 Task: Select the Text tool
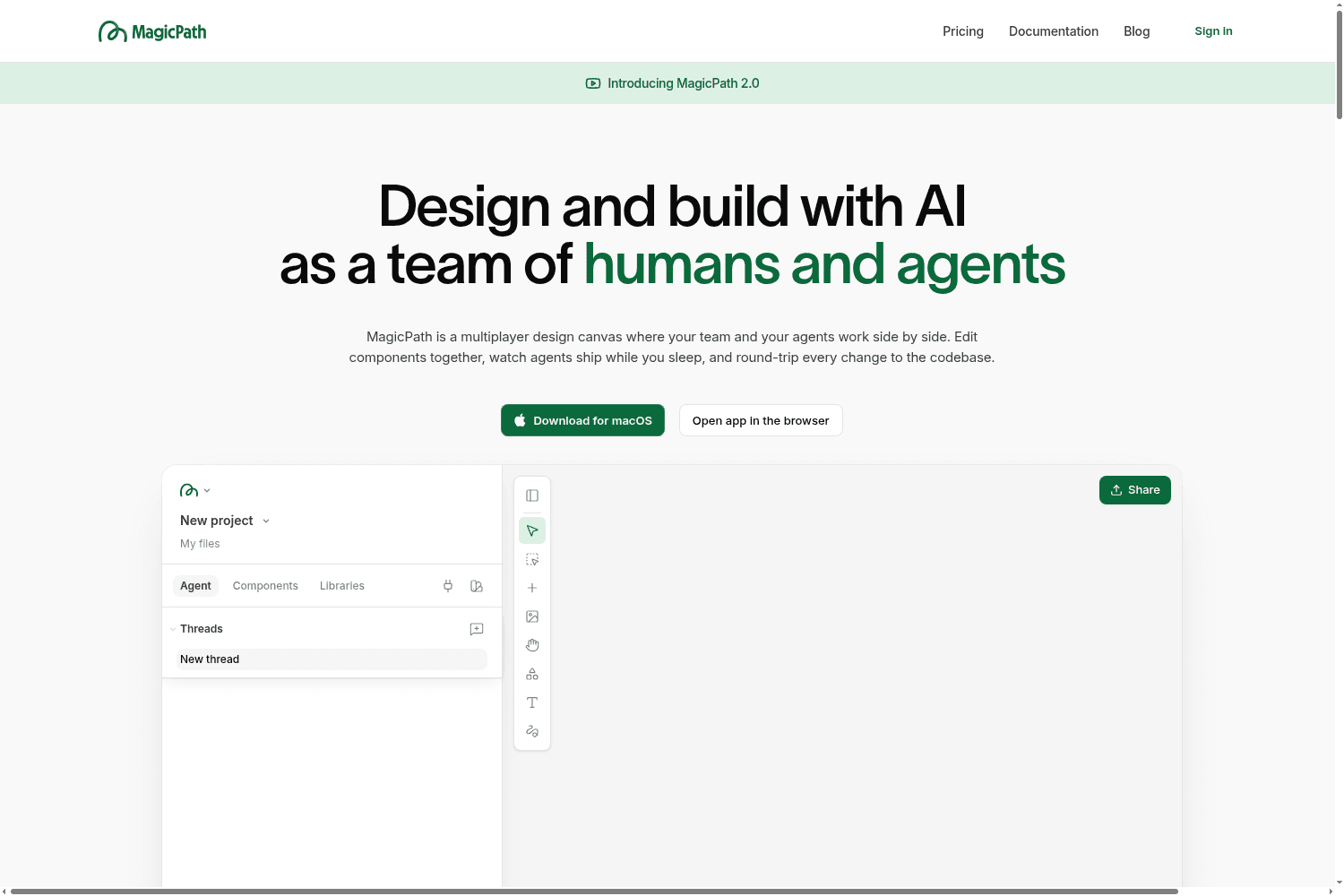pos(532,702)
